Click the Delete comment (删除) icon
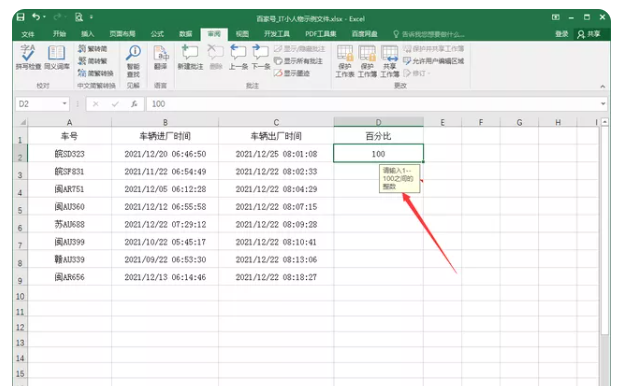623x386 pixels. (x=216, y=57)
